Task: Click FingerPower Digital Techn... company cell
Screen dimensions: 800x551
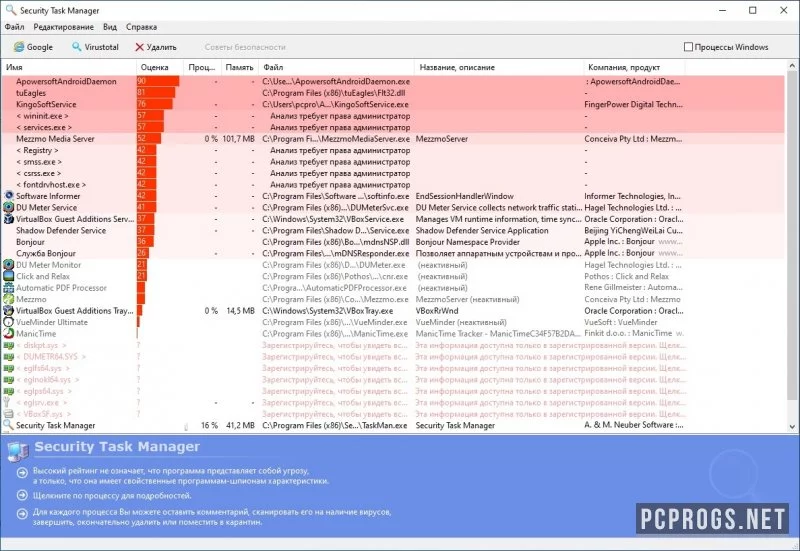Action: click(x=633, y=104)
